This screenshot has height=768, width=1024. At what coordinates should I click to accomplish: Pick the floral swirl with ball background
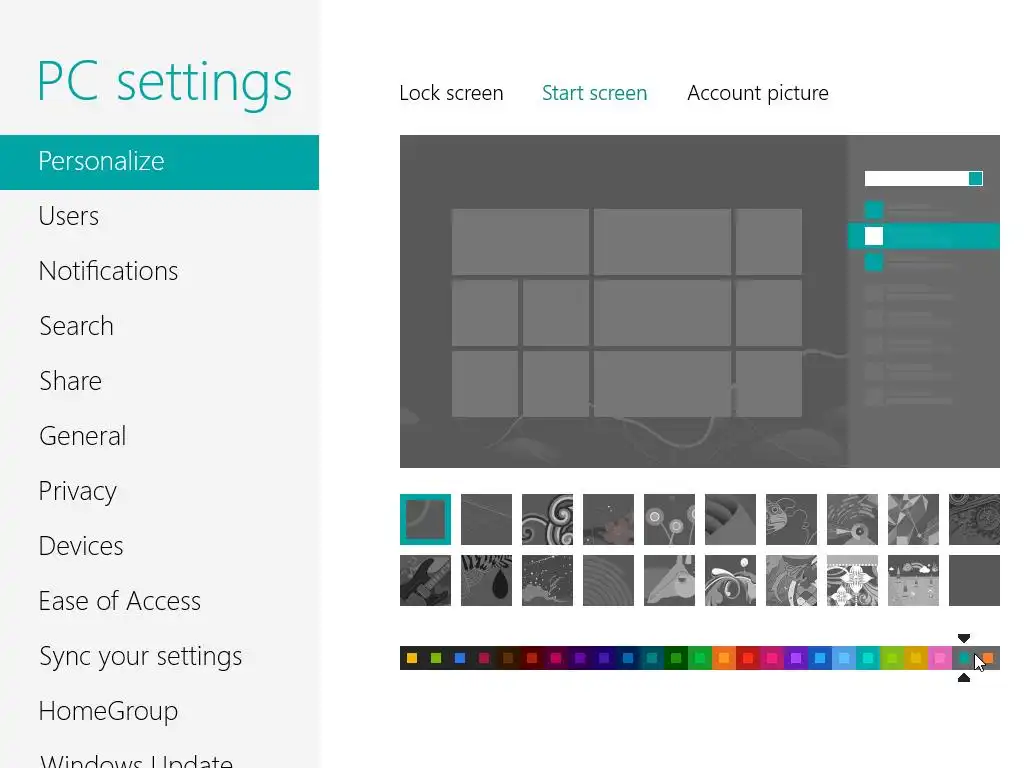coord(730,581)
